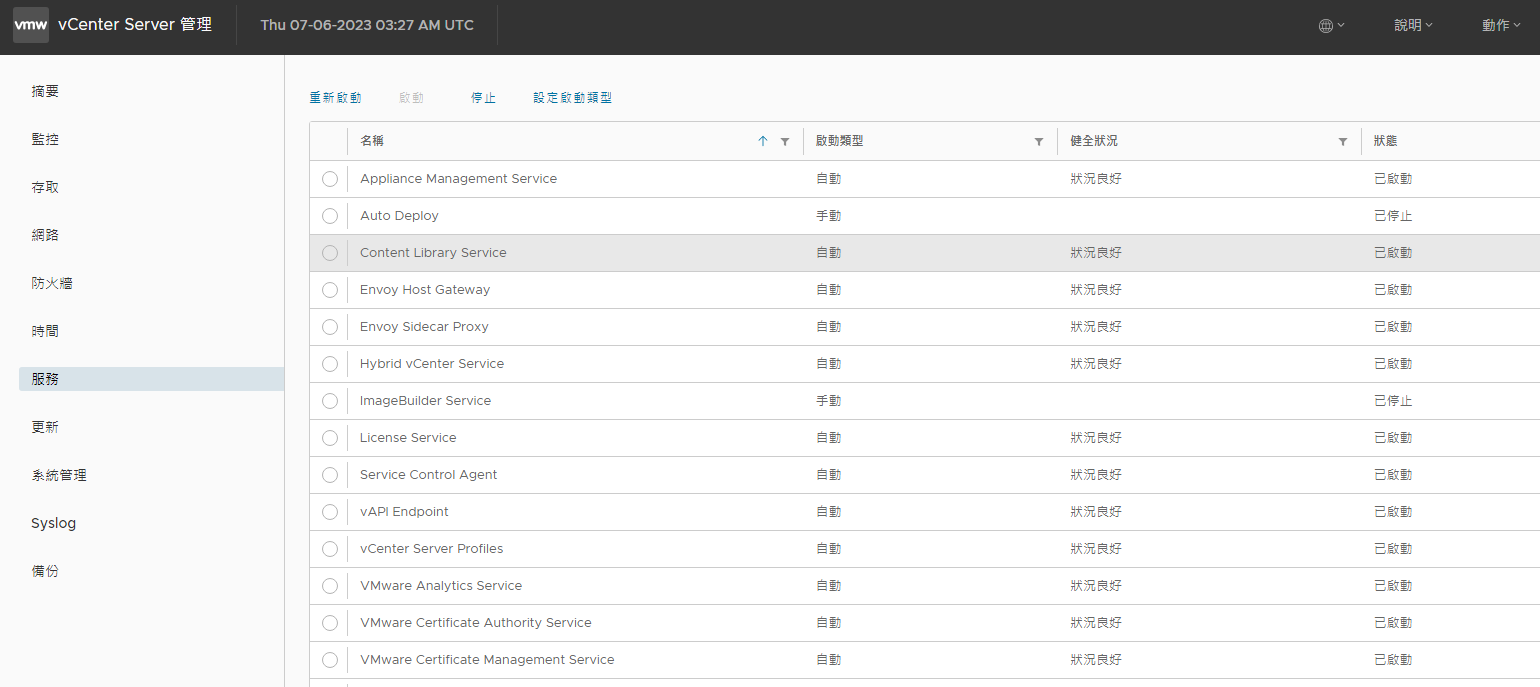Select the vCenter Server Profiles radio button
Viewport: 1540px width, 687px height.
tap(330, 549)
